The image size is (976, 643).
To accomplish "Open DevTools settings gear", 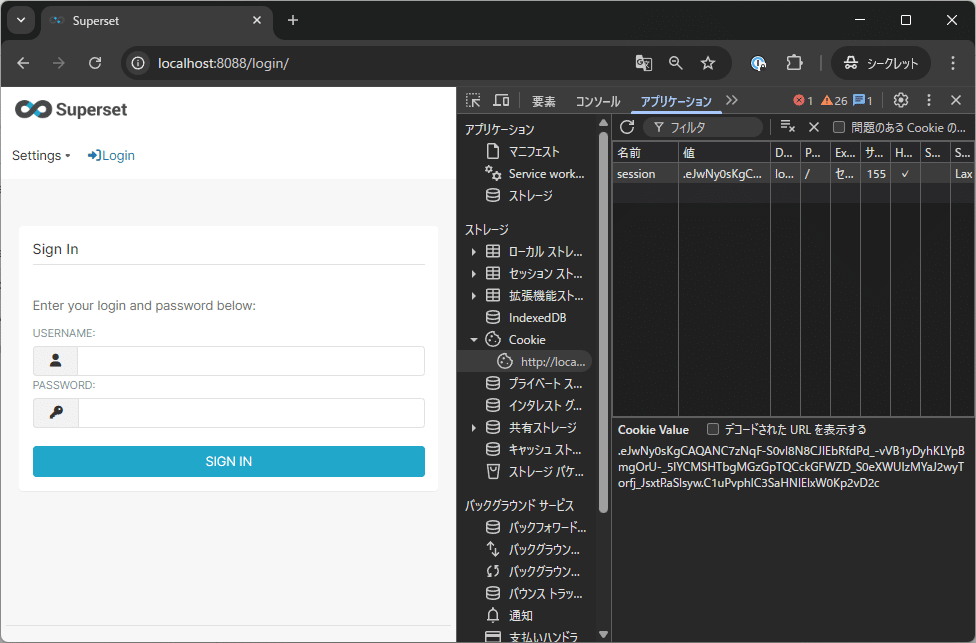I will 900,100.
